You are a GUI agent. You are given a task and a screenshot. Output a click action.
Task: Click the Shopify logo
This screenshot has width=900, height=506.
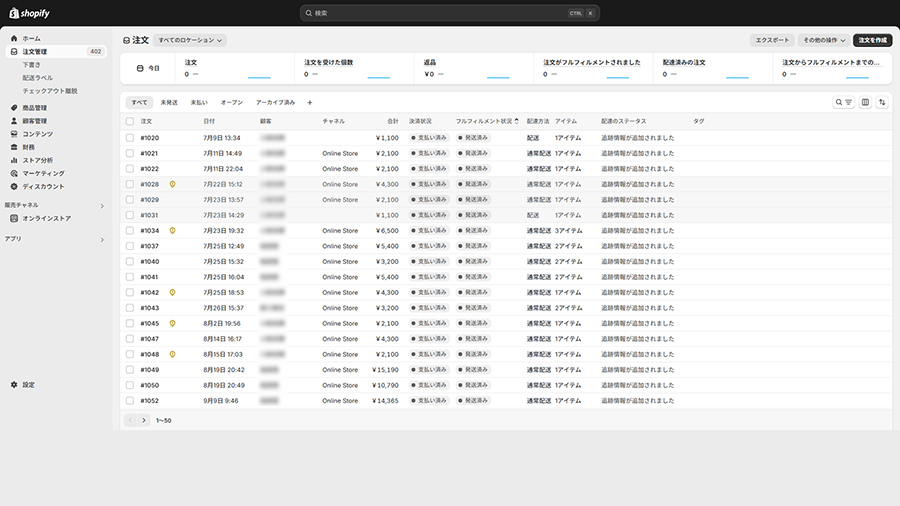click(x=29, y=13)
